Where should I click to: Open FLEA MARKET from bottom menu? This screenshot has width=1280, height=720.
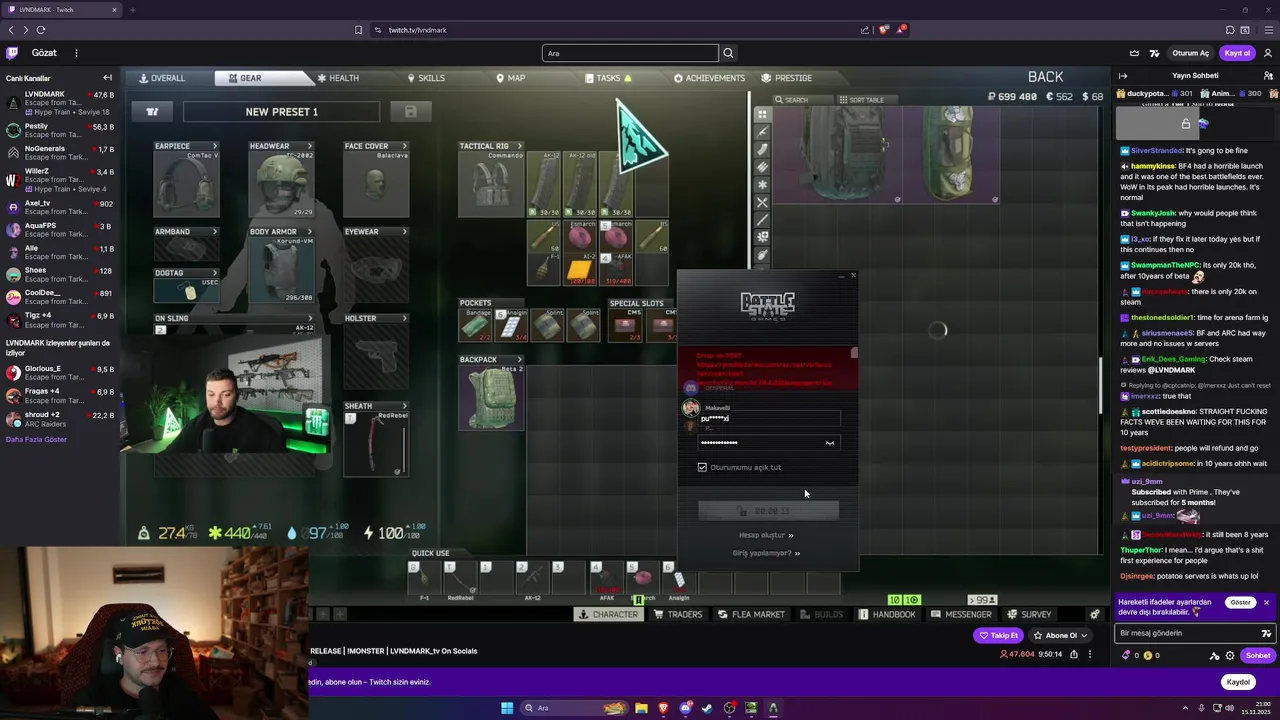751,614
